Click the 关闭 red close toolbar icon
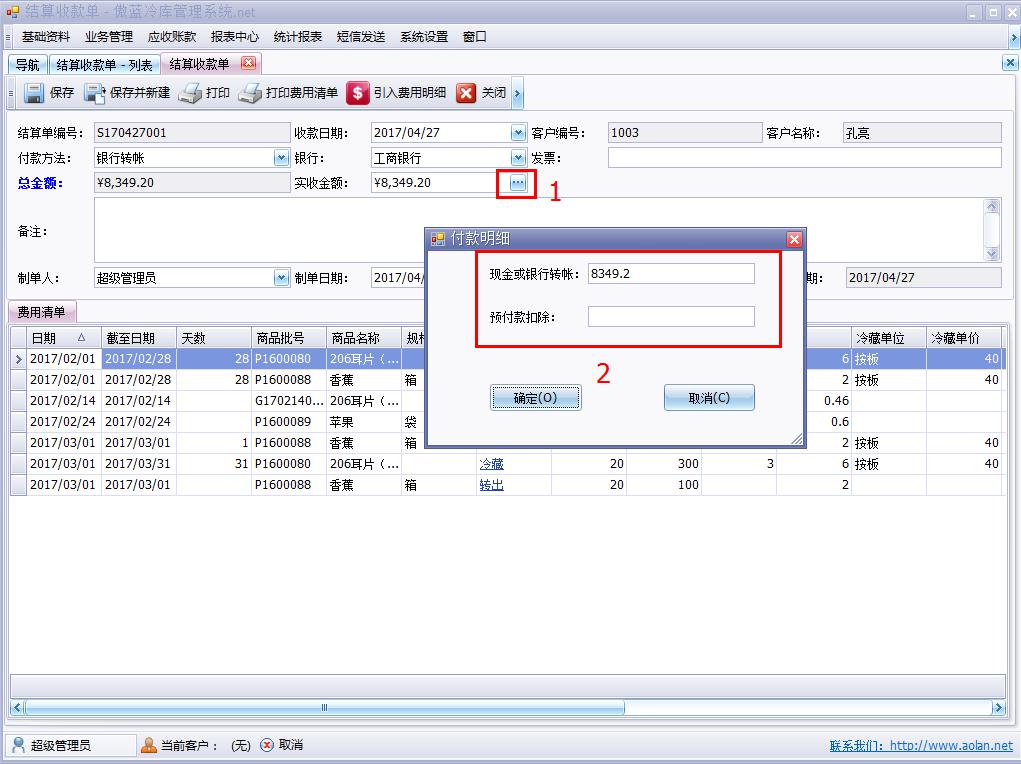The image size is (1021, 764). click(465, 94)
